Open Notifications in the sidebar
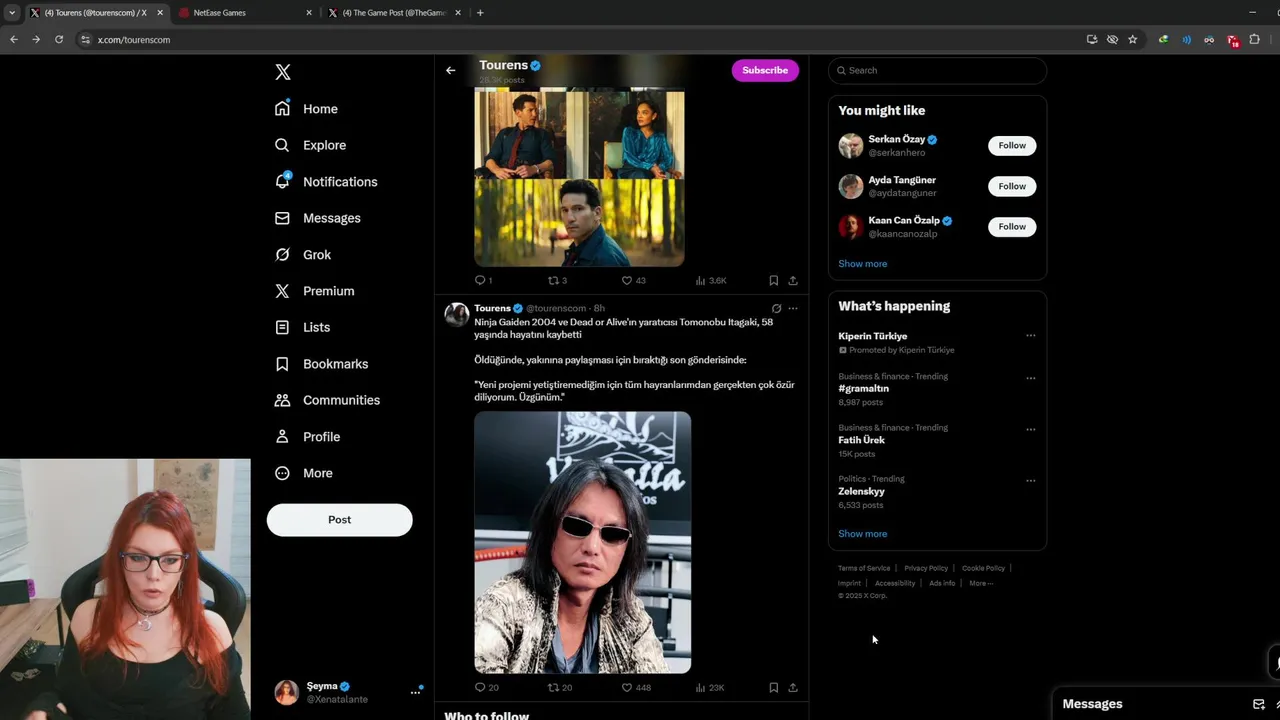 pyautogui.click(x=326, y=182)
